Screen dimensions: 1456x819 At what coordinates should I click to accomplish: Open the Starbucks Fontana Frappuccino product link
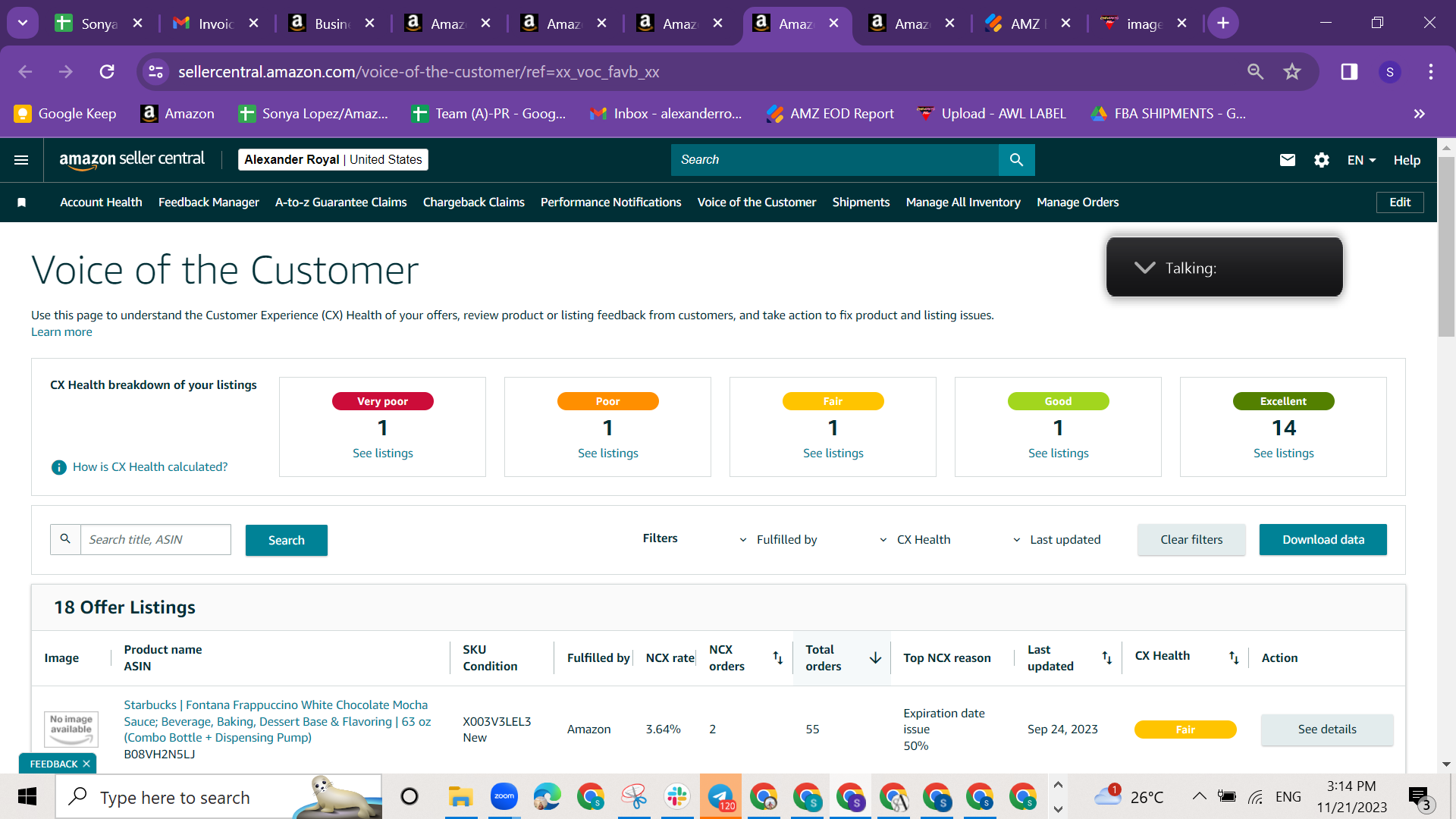(x=278, y=721)
